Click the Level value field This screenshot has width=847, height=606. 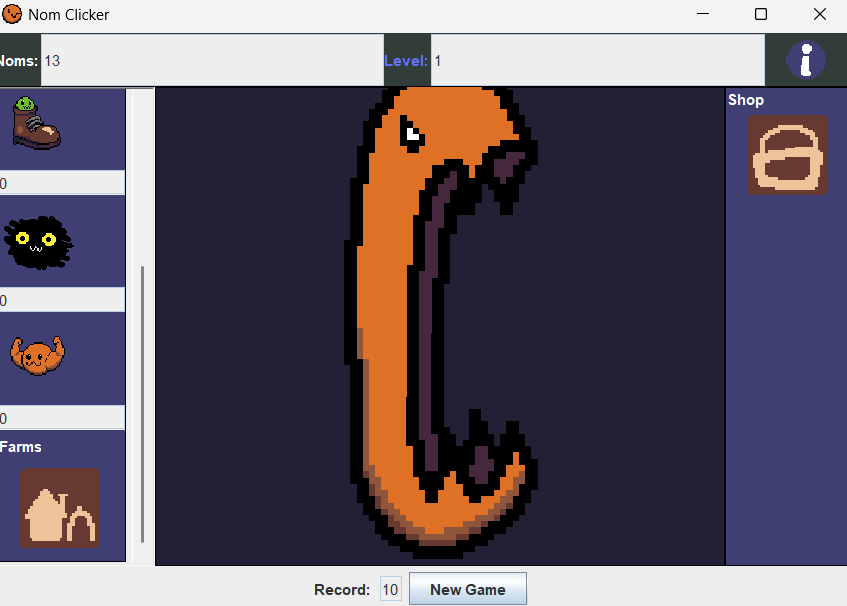[x=597, y=61]
